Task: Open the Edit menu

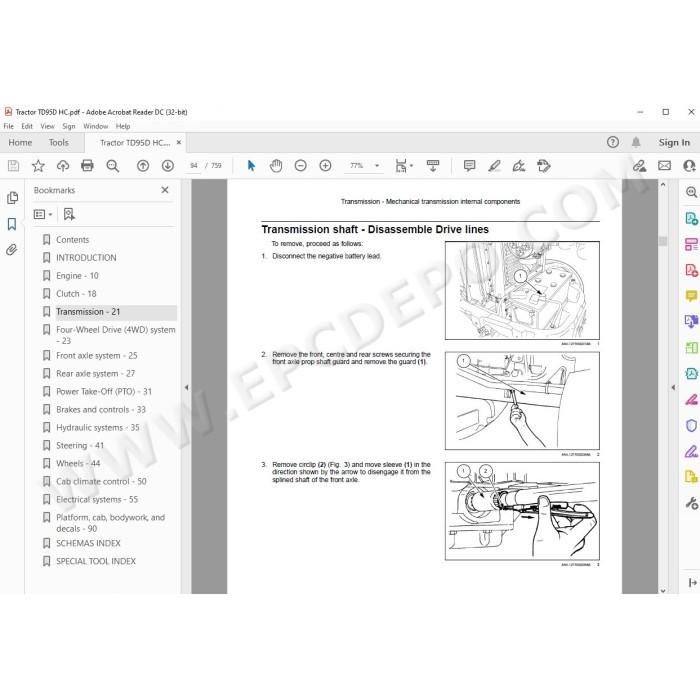Action: click(27, 126)
